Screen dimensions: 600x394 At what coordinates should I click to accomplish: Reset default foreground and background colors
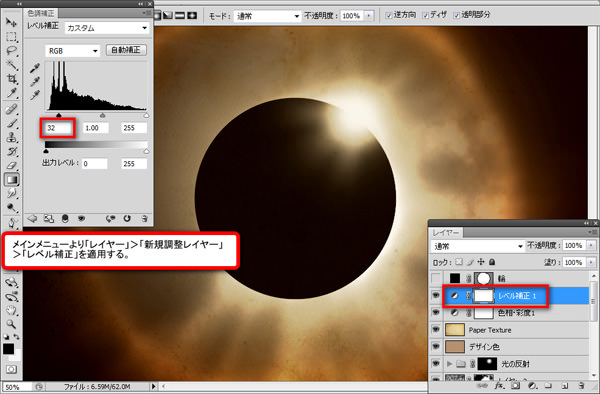[x=6, y=337]
